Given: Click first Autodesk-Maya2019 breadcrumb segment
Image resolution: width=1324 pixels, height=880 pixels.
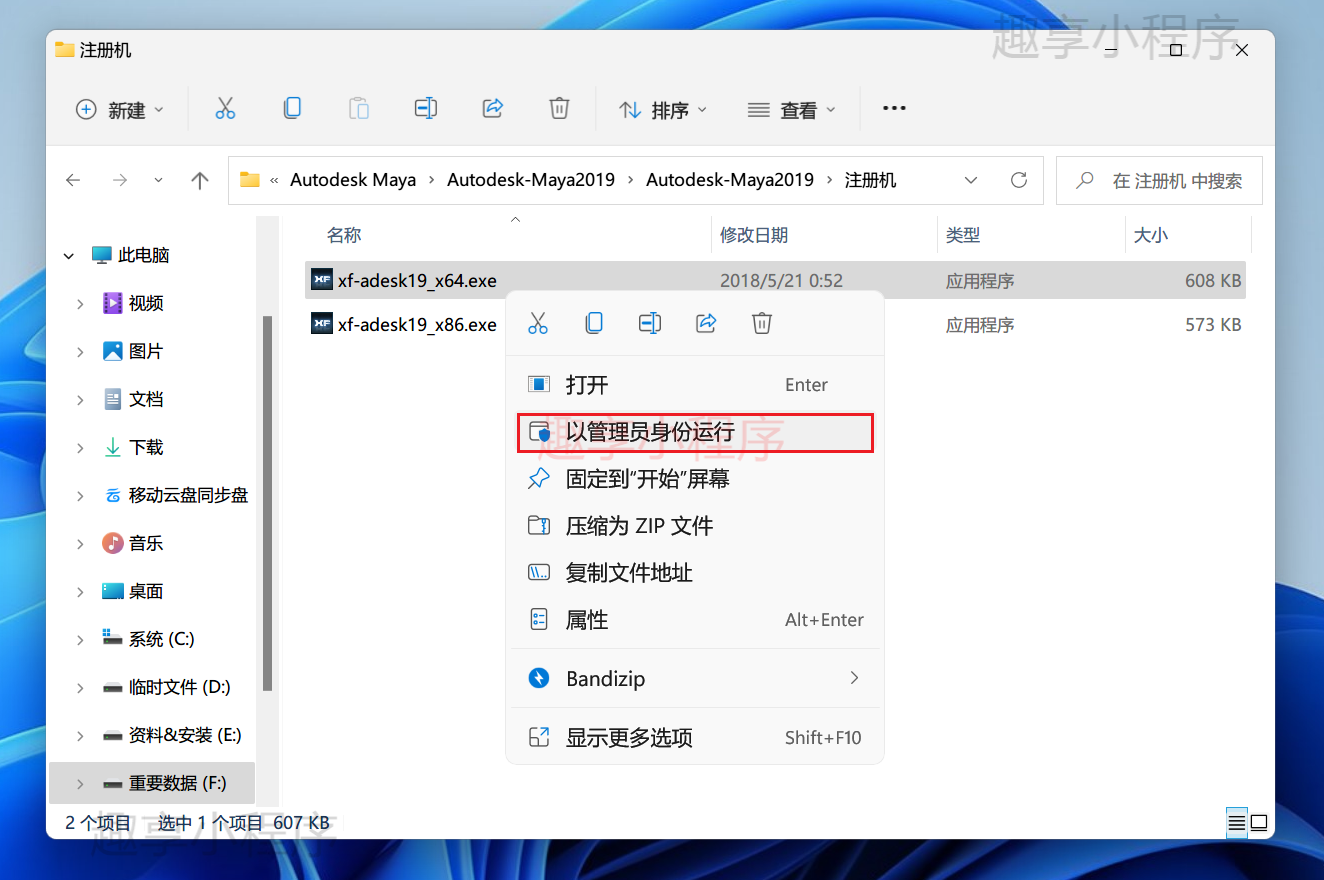Looking at the screenshot, I should tap(531, 180).
